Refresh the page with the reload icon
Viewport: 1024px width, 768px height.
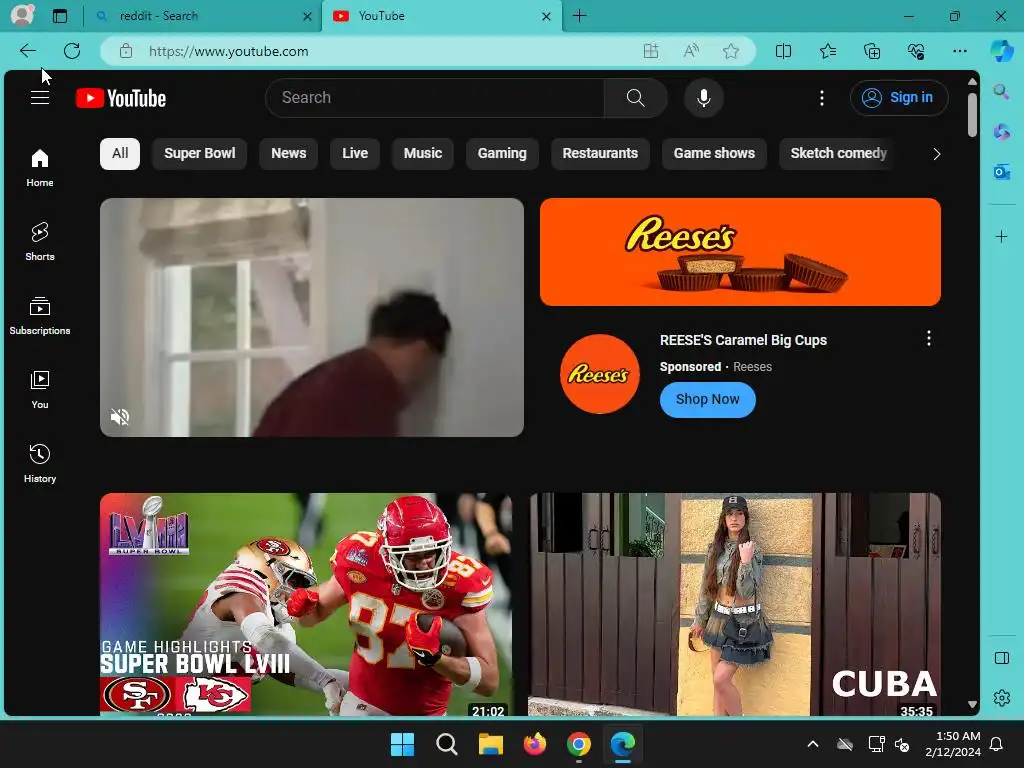pos(72,51)
